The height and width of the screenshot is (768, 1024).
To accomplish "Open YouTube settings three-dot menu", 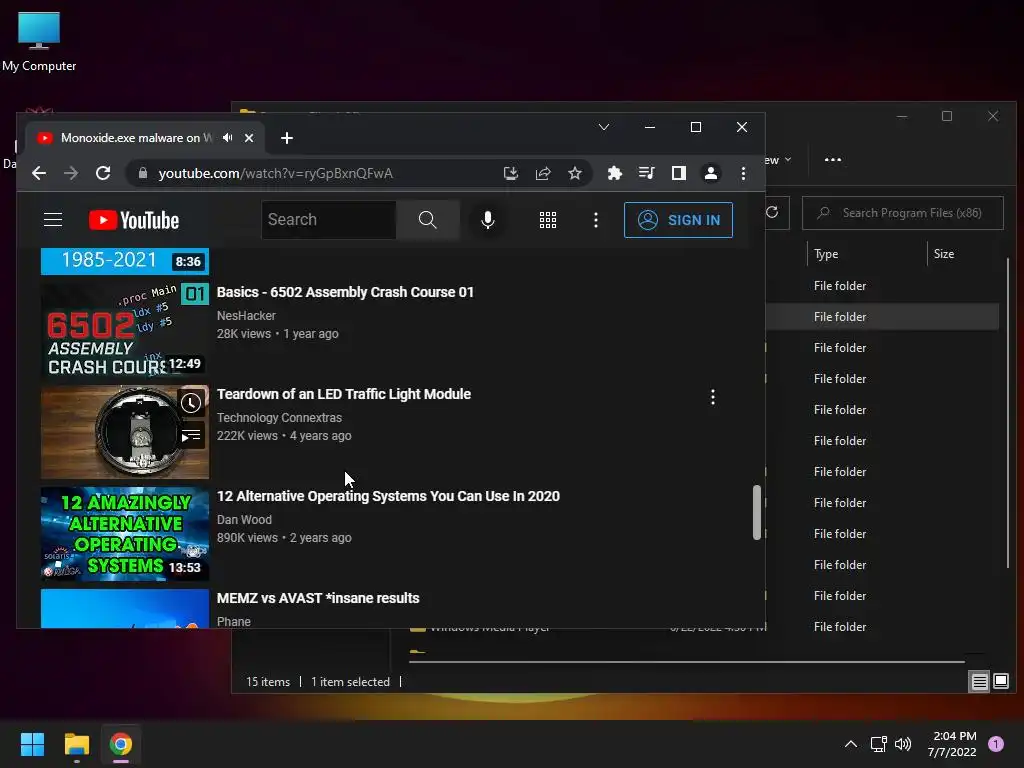I will (x=596, y=220).
